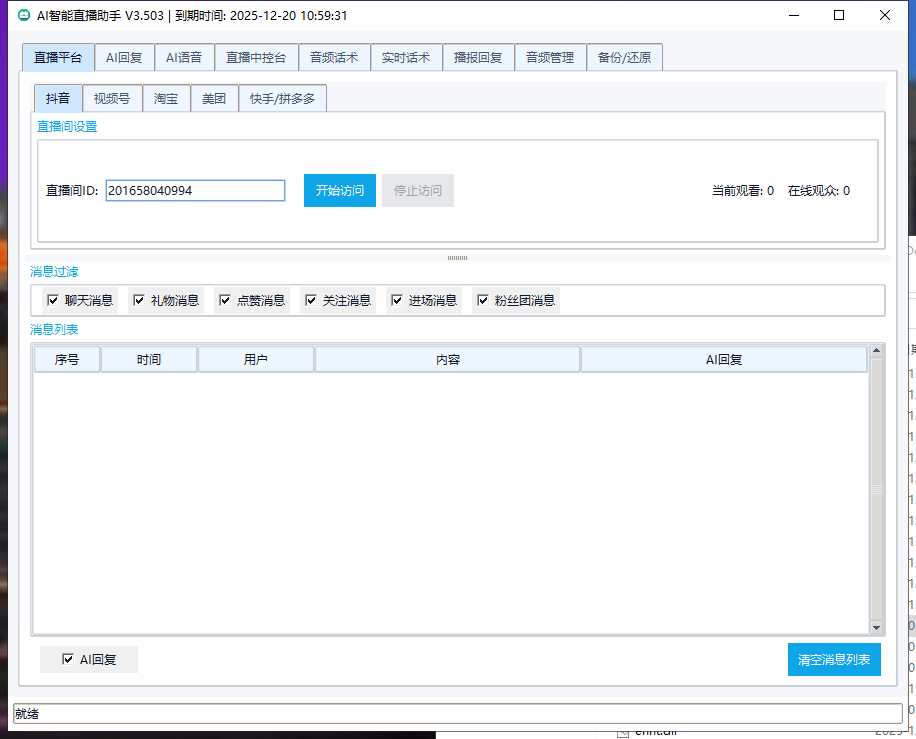Viewport: 916px width, 739px height.
Task: Uncheck the 聊天消息 filter checkbox
Action: [x=53, y=300]
